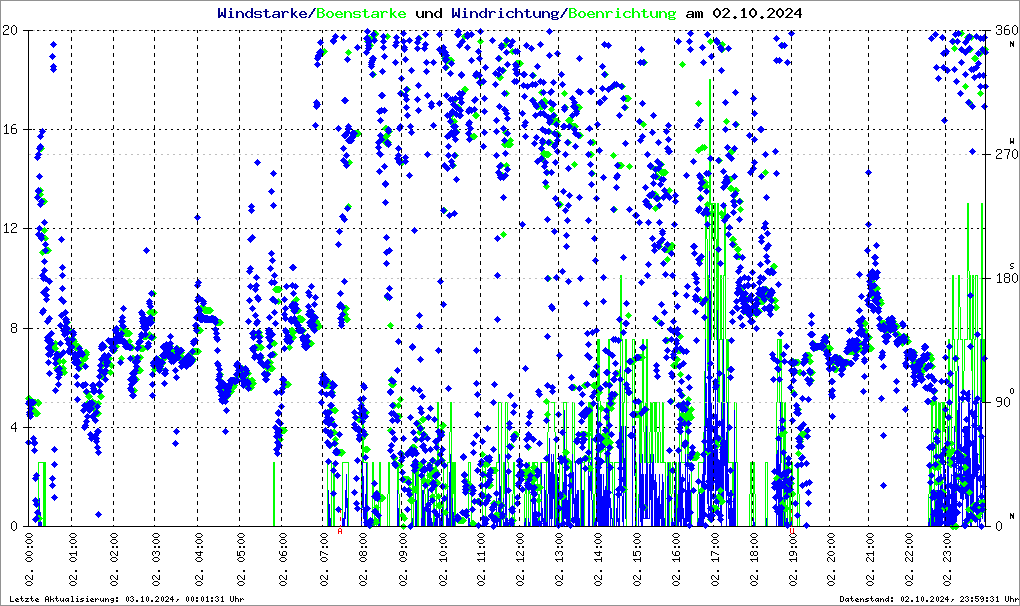Screen dimensions: 1020x606
Task: Click the red marker near 07:00 on x-axis
Action: click(340, 532)
